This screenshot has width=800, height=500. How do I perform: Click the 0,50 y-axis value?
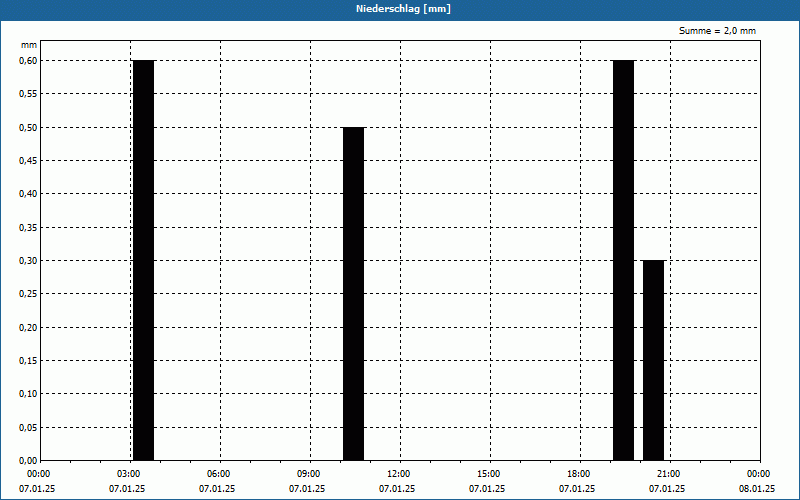pos(28,128)
